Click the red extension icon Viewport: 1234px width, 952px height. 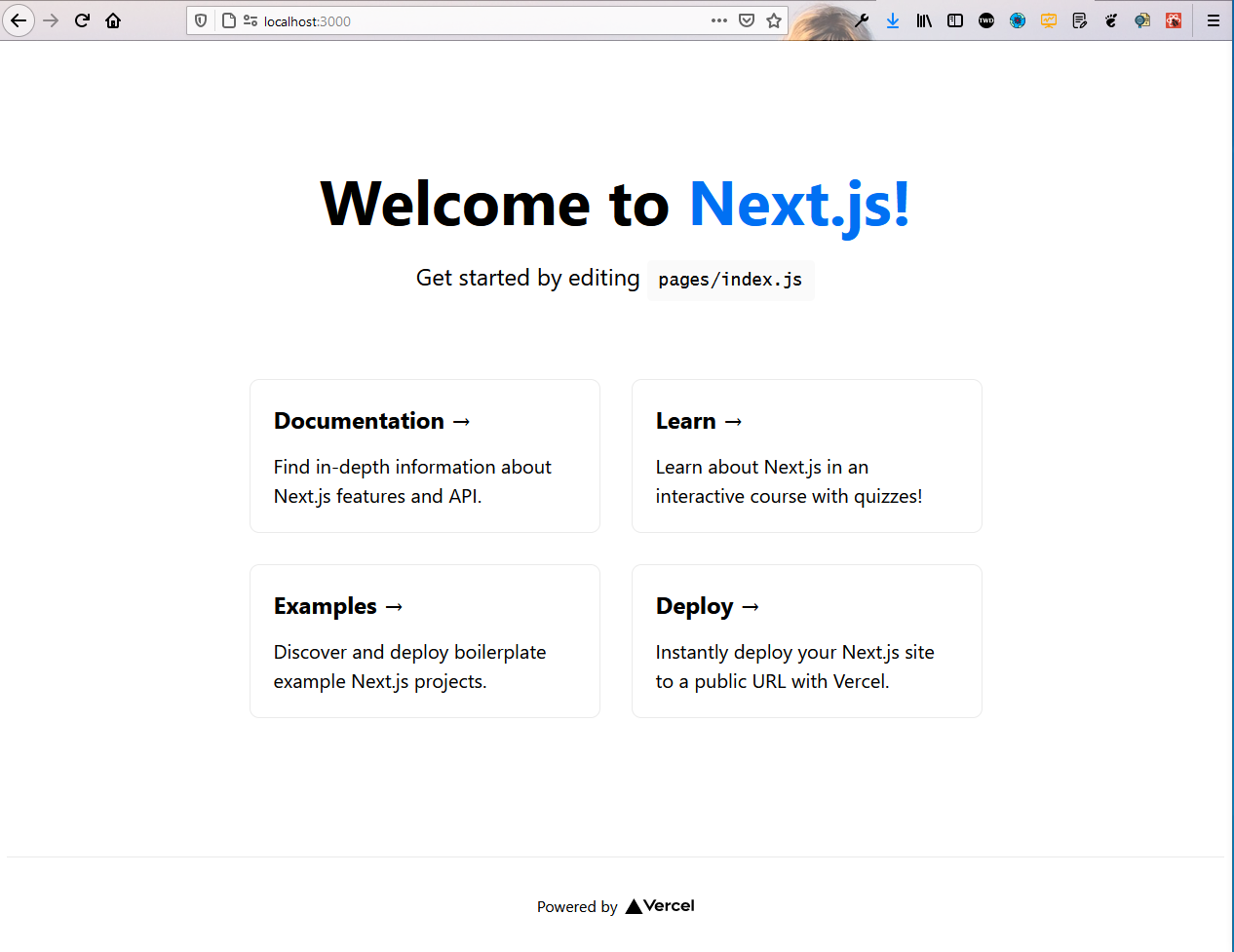[x=1174, y=20]
